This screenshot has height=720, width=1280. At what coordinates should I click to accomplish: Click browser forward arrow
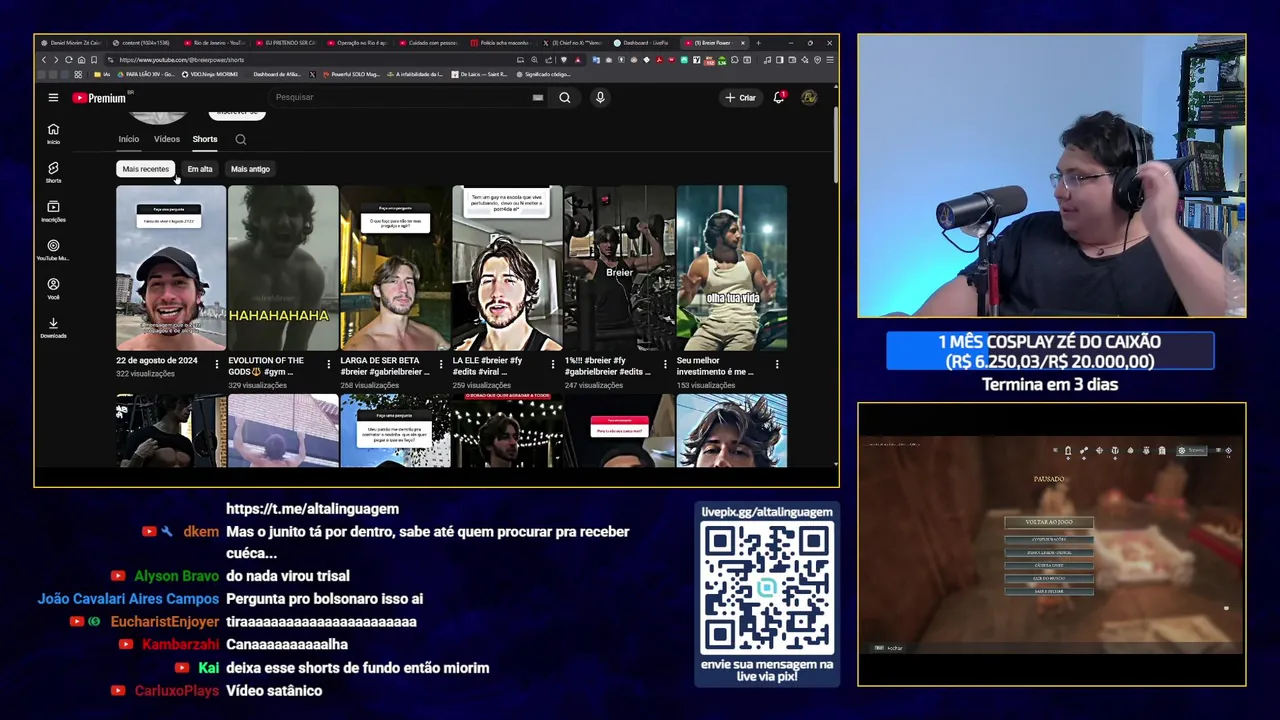(56, 60)
